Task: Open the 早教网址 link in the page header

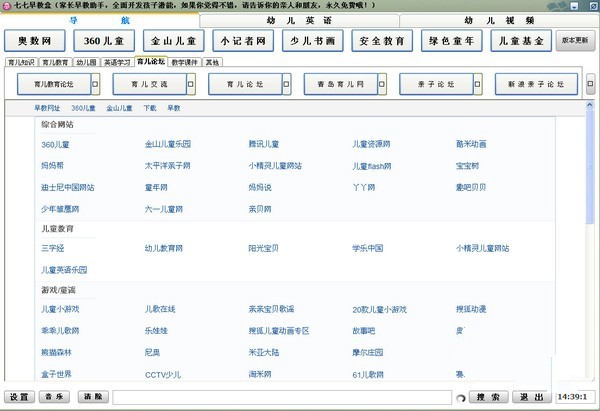Action: (x=47, y=108)
